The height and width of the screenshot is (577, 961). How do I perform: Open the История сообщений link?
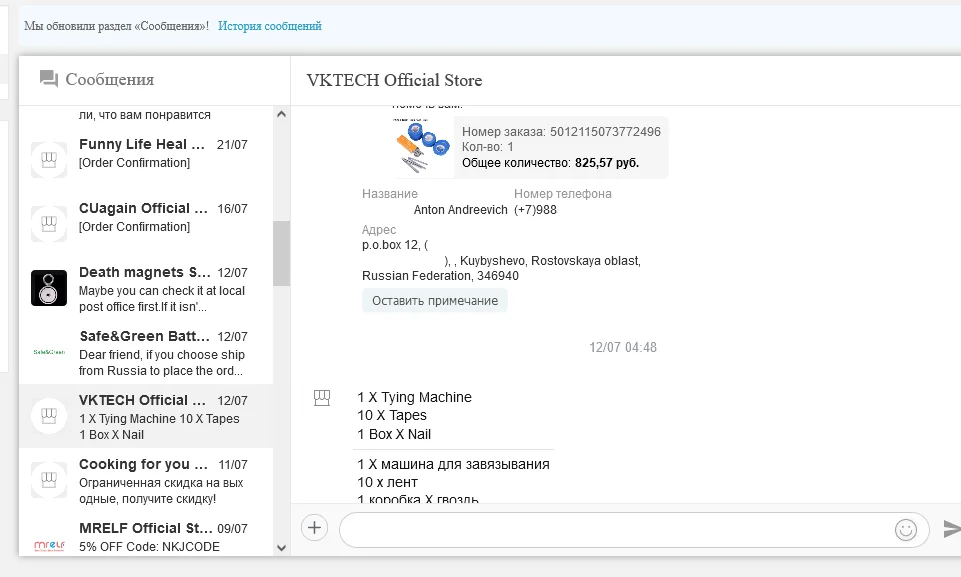270,26
